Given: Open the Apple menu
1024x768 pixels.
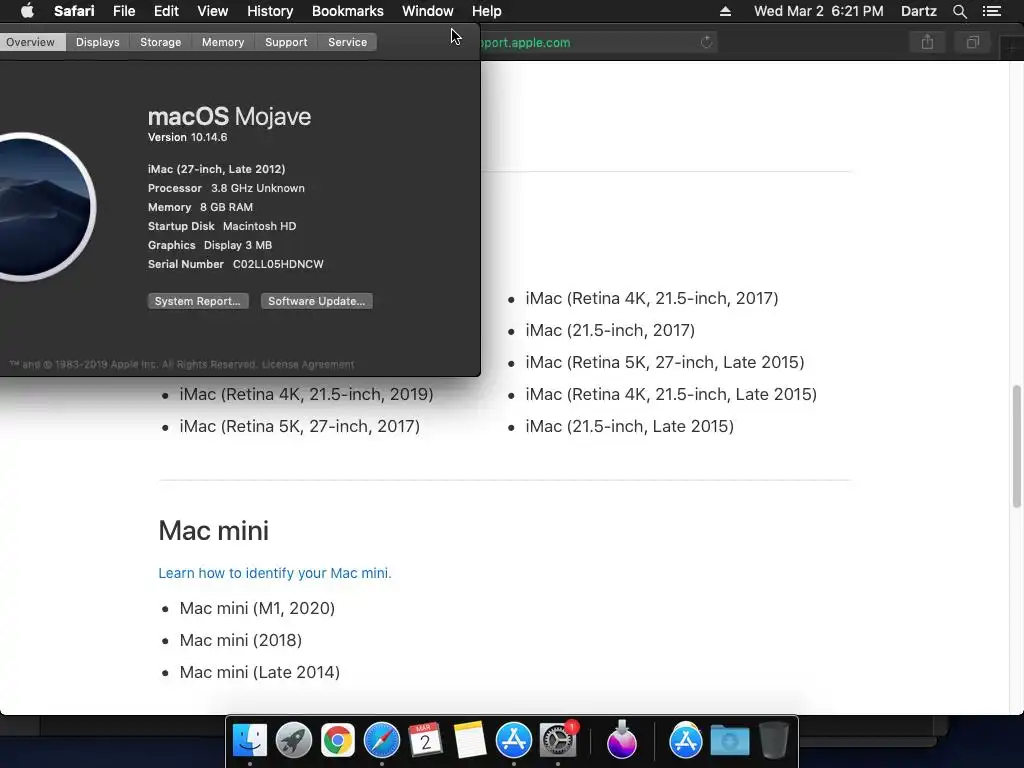Looking at the screenshot, I should tap(27, 11).
